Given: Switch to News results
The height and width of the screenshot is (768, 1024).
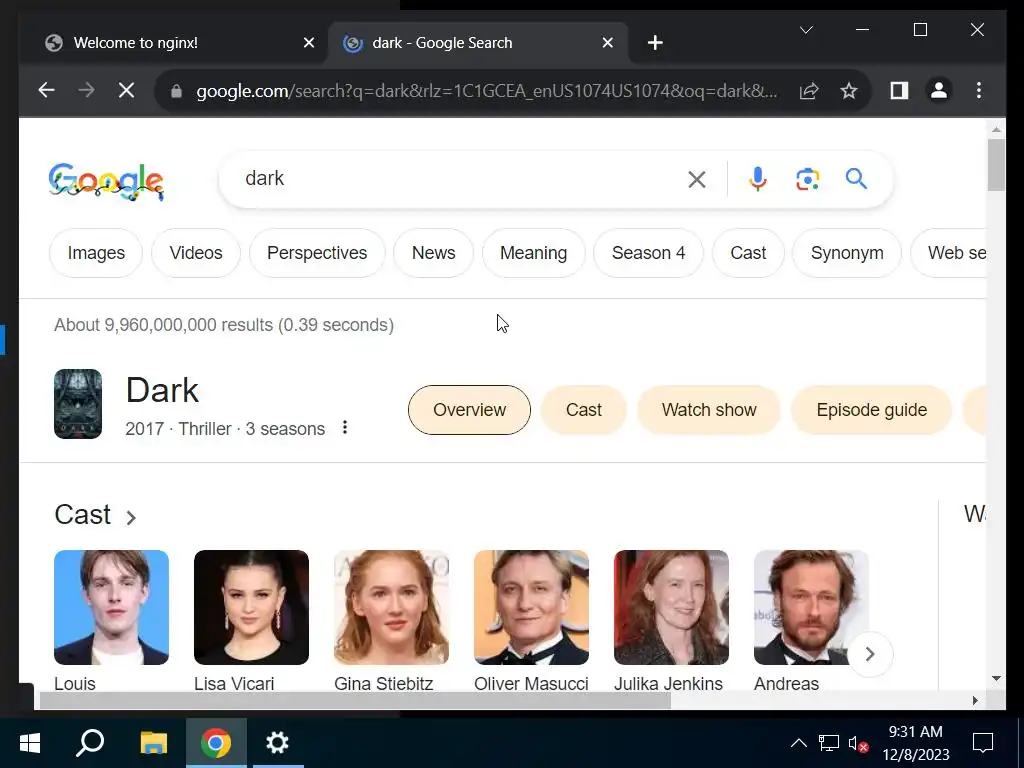Looking at the screenshot, I should coord(434,253).
